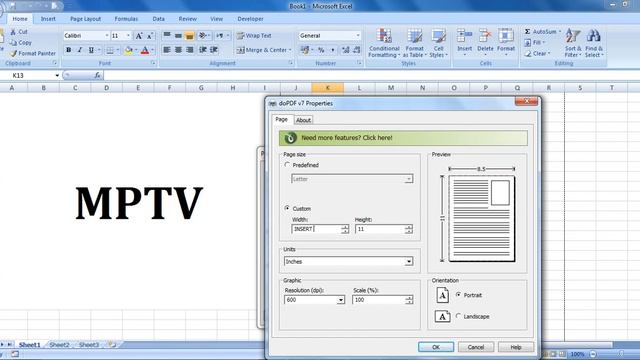The height and width of the screenshot is (360, 640).
Task: Expand the disabled Letter page size dropdown
Action: coord(408,179)
